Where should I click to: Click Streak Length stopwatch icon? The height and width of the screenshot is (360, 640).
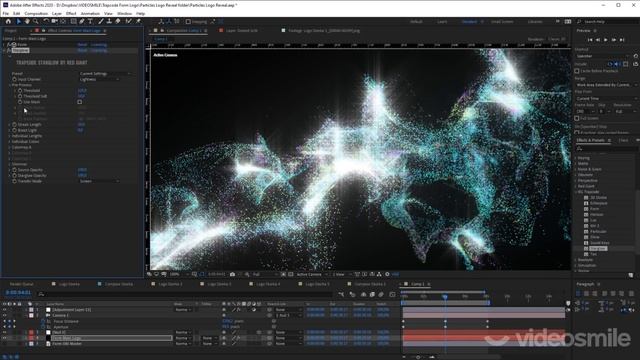[x=14, y=124]
